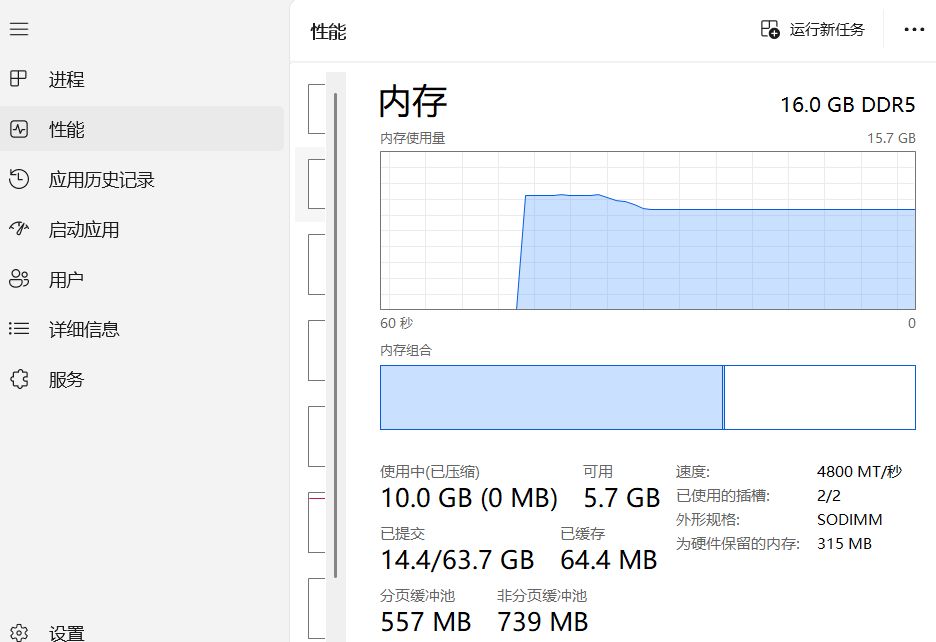The height and width of the screenshot is (642, 936).
Task: Open the 进程 processes icon
Action: 19,78
